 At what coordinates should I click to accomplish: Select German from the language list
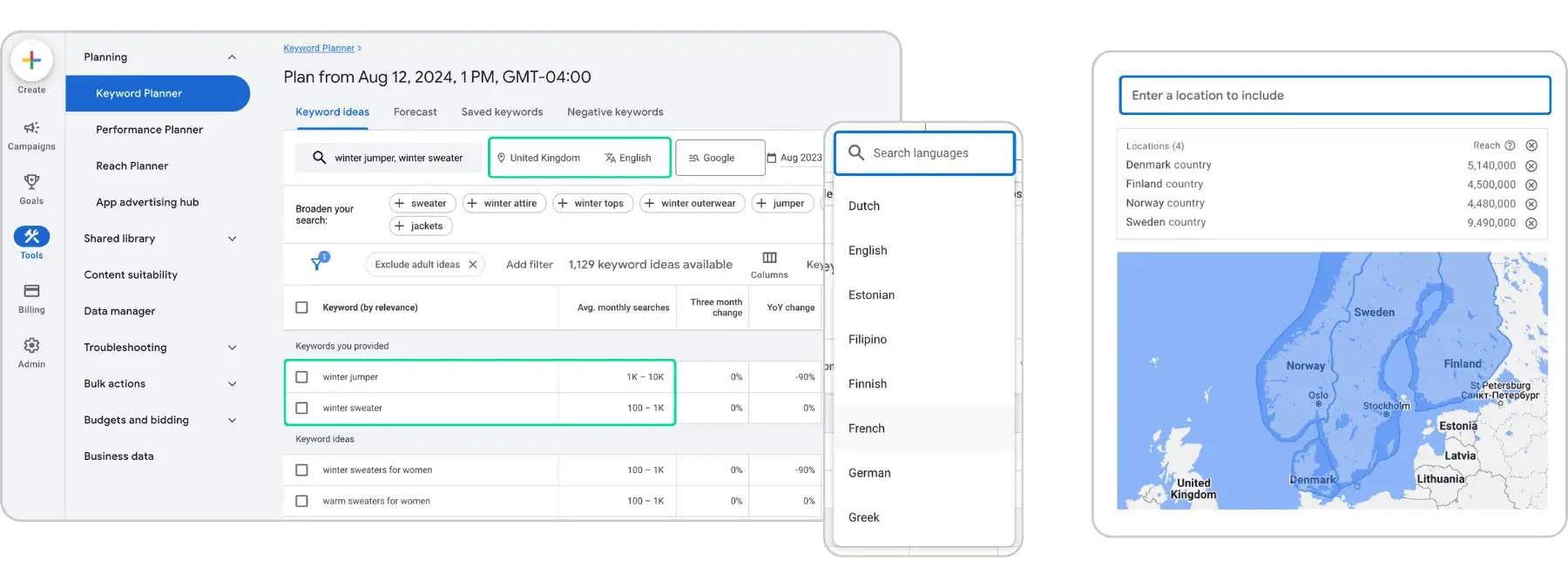point(924,473)
